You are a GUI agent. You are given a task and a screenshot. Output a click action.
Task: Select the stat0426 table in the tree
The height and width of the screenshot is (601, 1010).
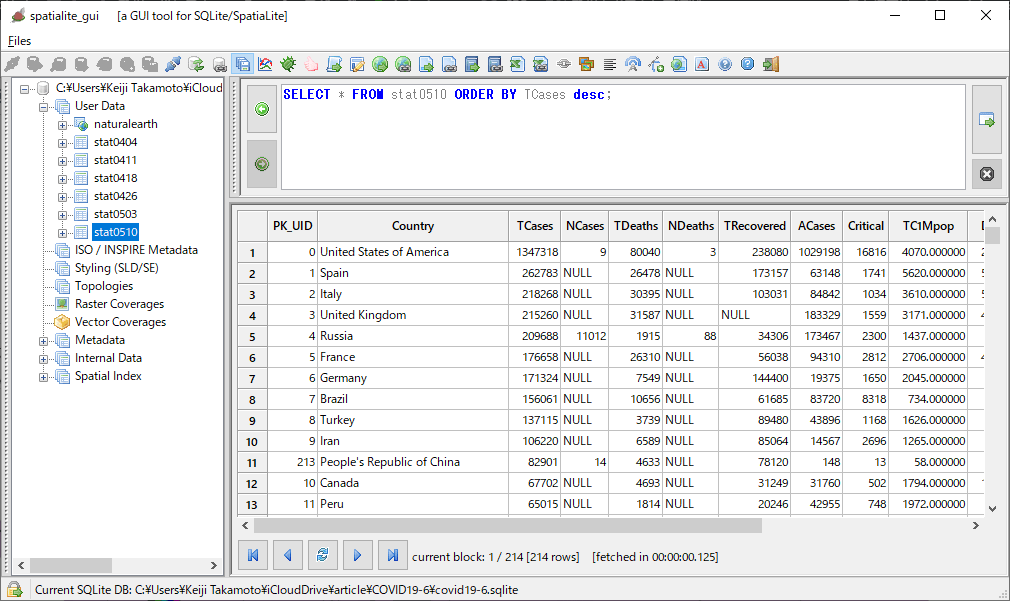pyautogui.click(x=115, y=196)
